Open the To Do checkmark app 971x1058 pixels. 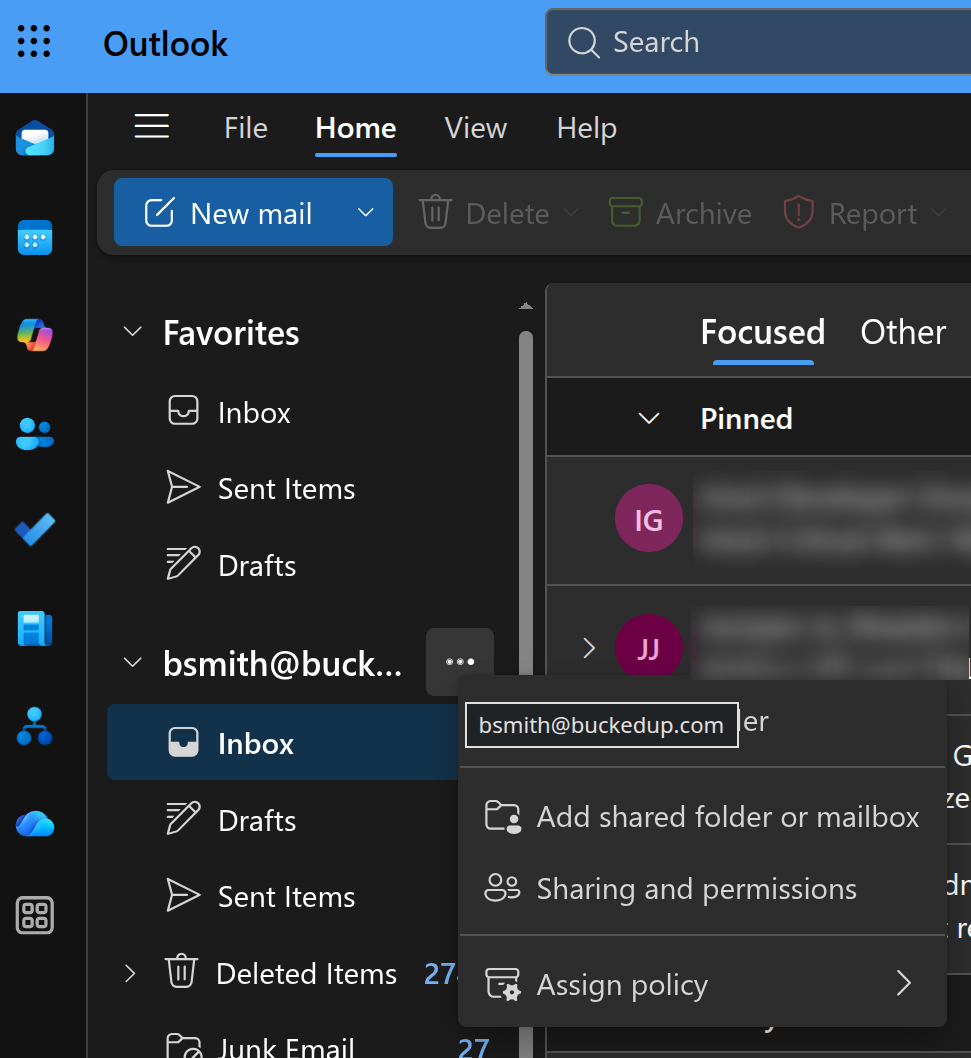[x=35, y=530]
